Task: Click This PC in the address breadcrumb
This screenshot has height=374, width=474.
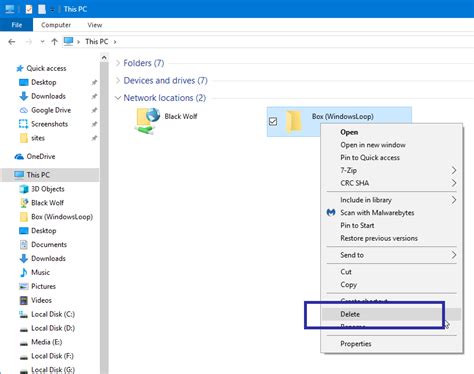Action: [x=97, y=42]
